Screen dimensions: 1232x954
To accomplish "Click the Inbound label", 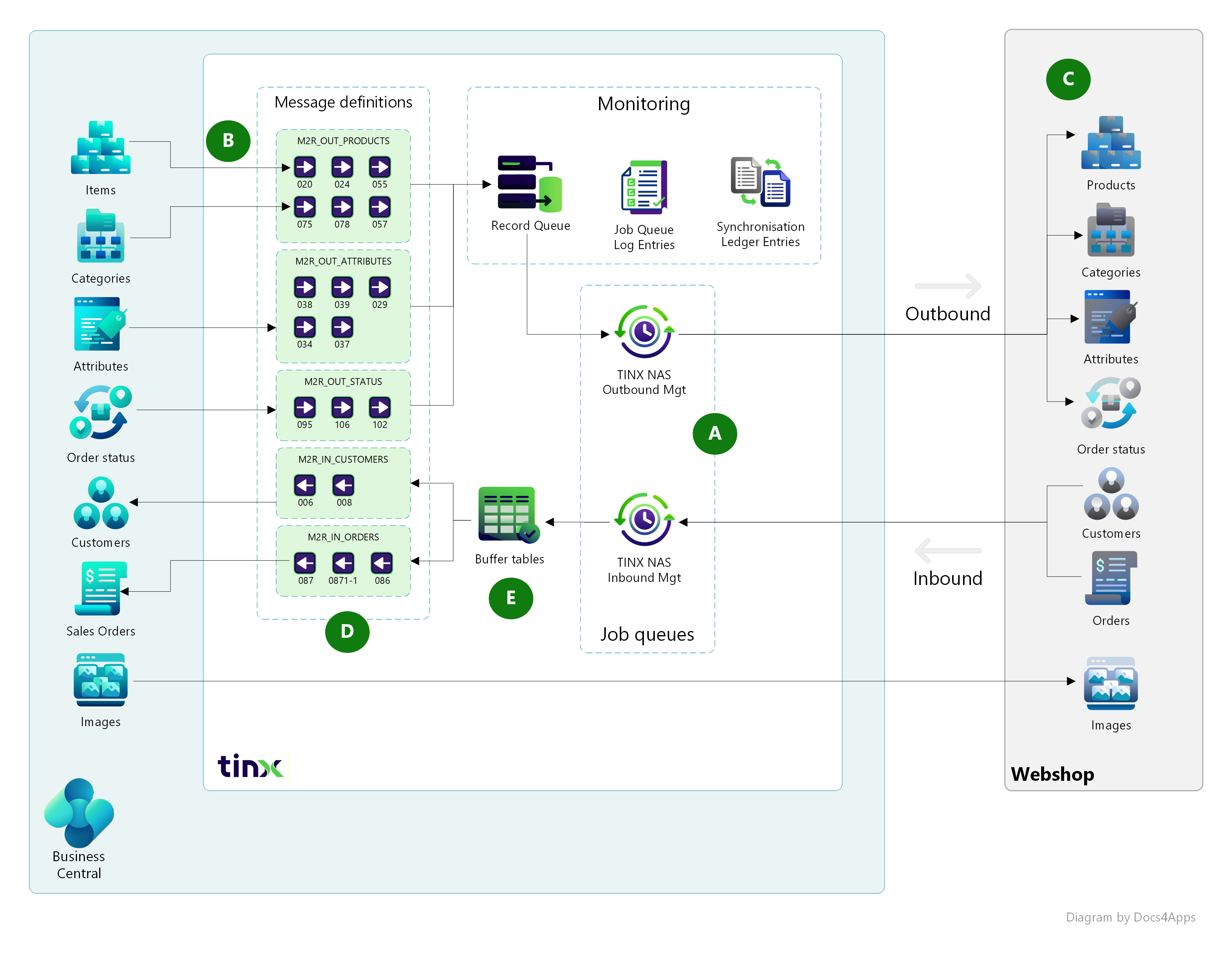I will [948, 579].
